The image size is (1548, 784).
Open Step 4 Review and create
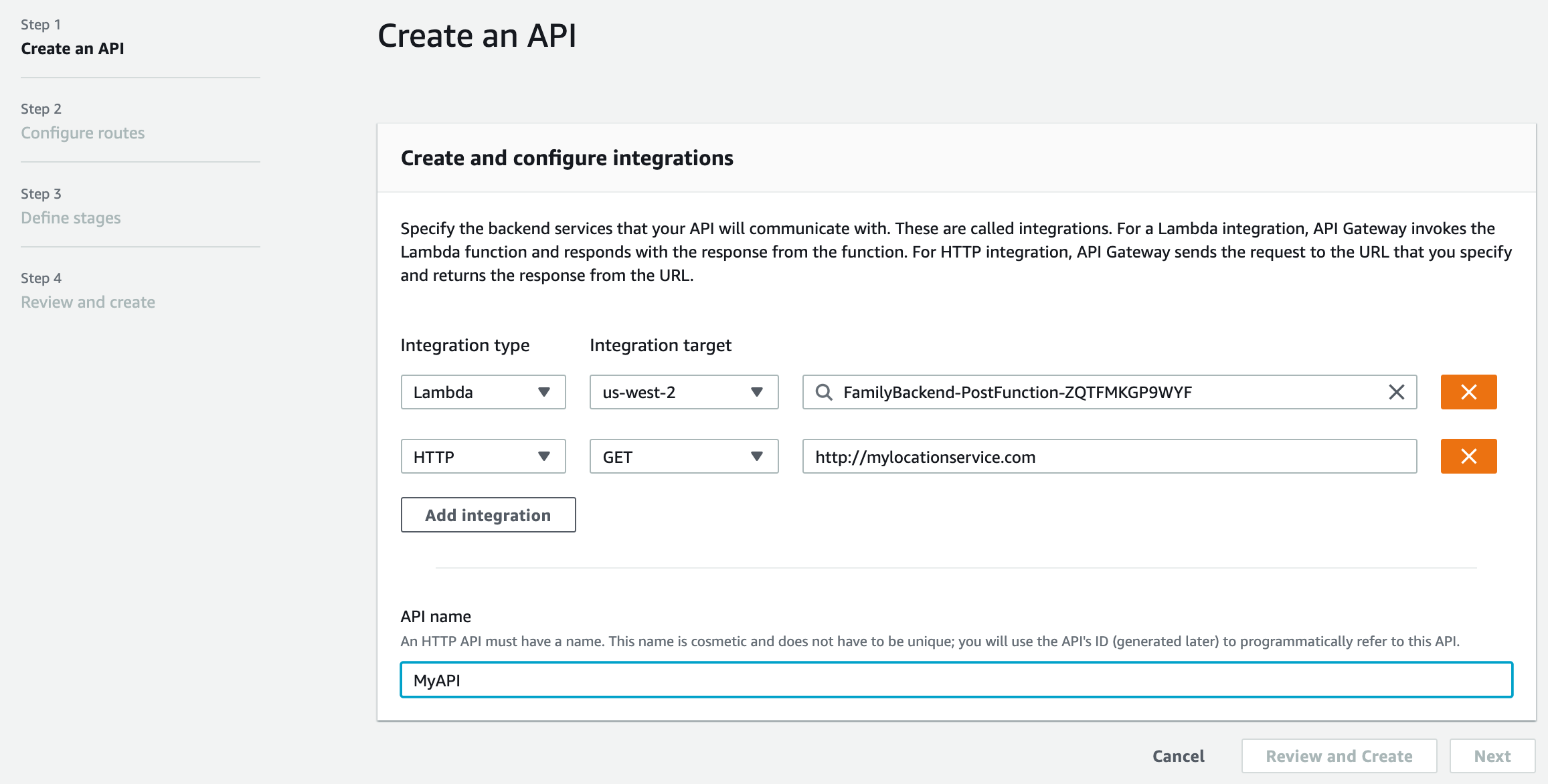[88, 302]
